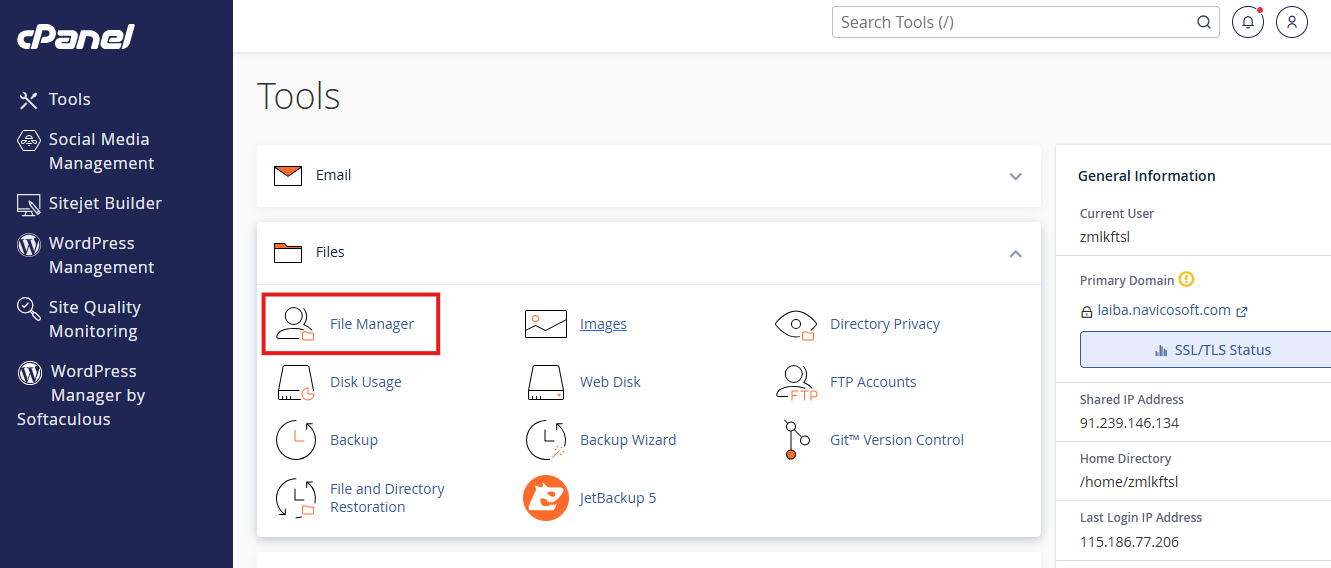
Task: Click the notifications bell icon
Action: (x=1247, y=22)
